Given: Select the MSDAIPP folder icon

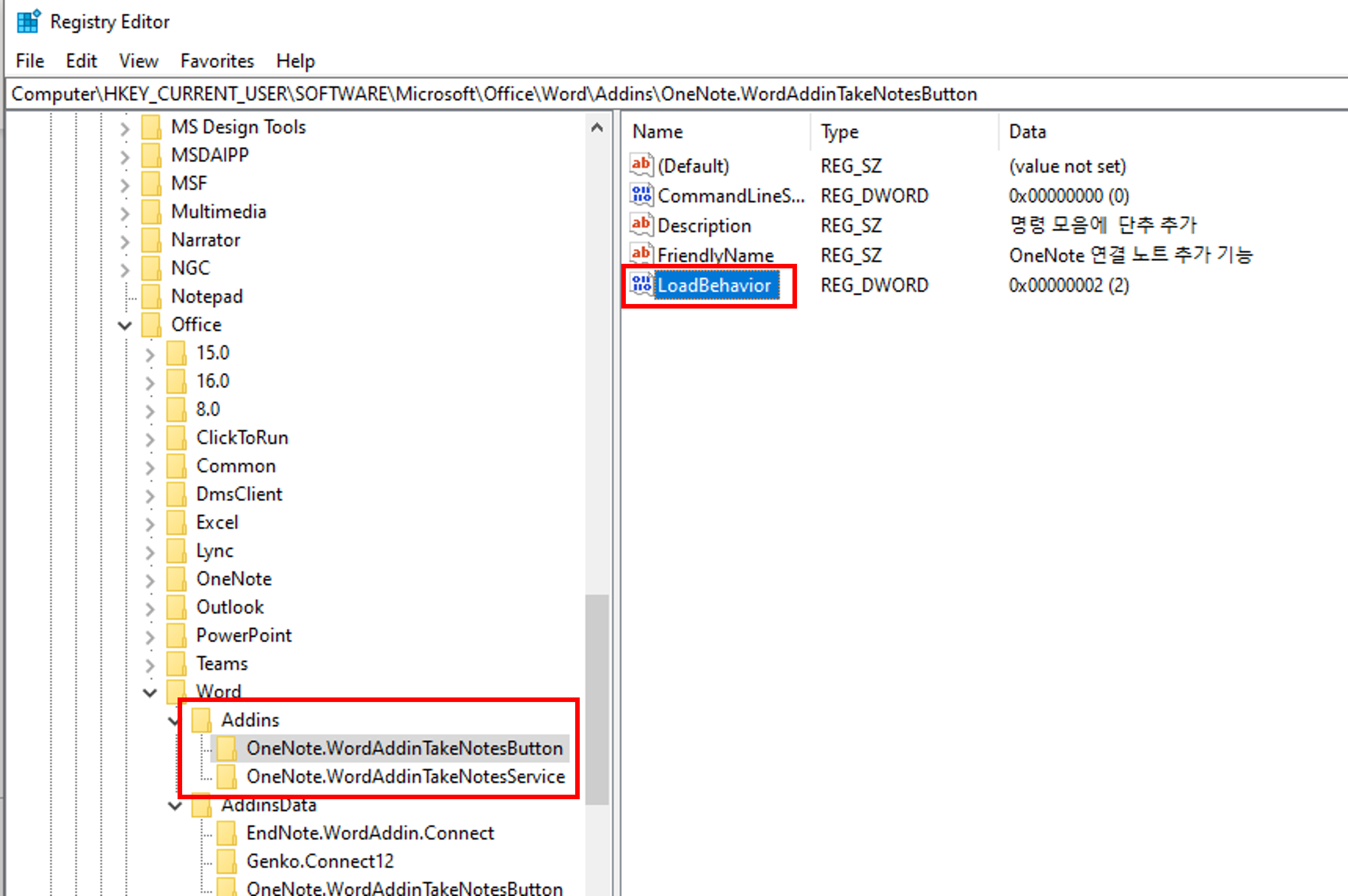Looking at the screenshot, I should point(151,155).
